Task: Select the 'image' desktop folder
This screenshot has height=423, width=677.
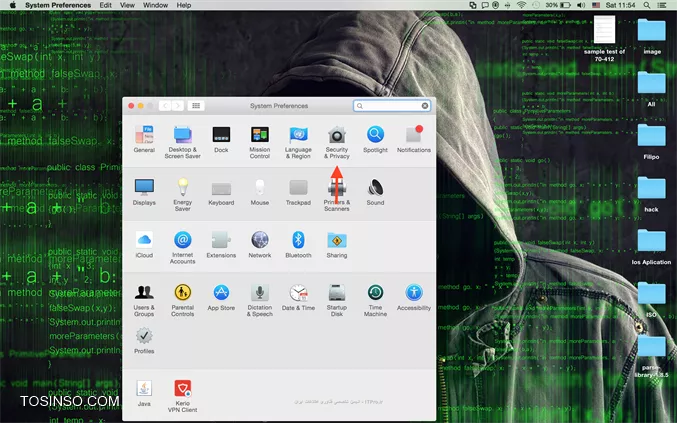Action: click(652, 36)
